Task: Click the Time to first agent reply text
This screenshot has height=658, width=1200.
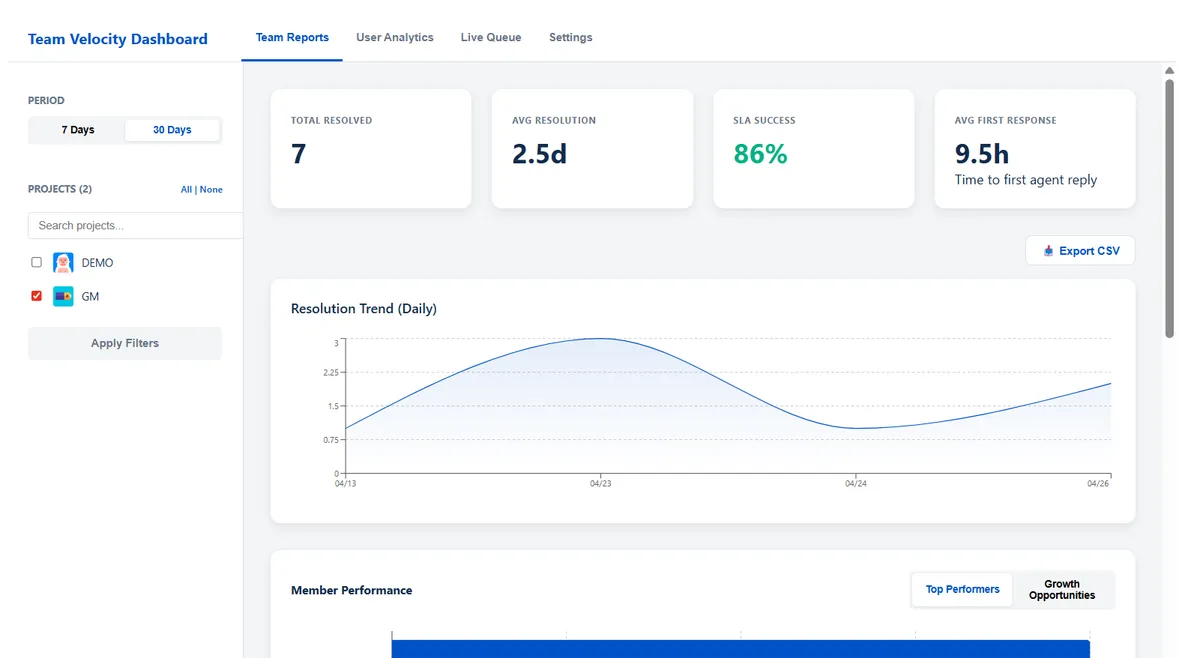Action: pyautogui.click(x=1026, y=180)
